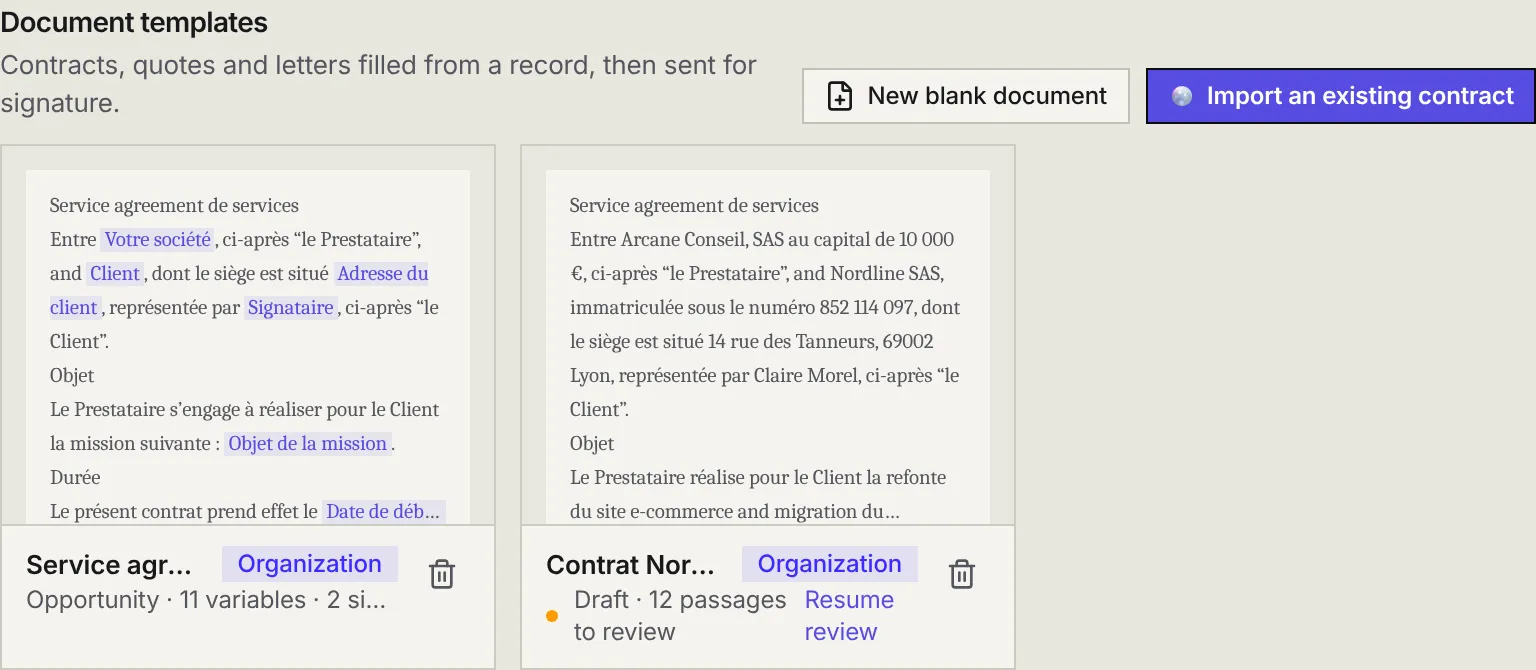Click the sparkle orb icon in Import button
1536x670 pixels.
click(1182, 96)
